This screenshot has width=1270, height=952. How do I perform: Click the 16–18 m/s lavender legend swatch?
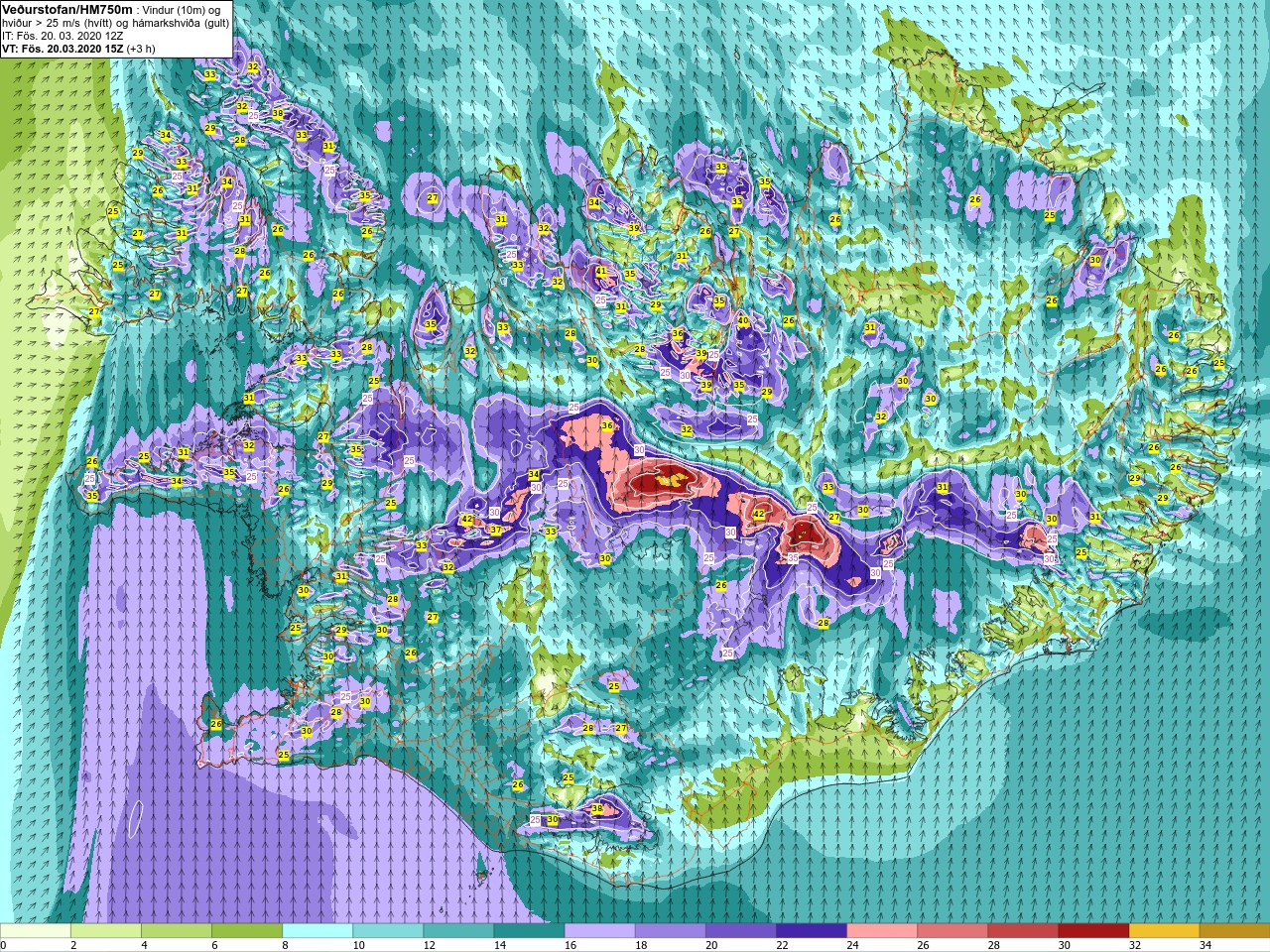coord(599,931)
